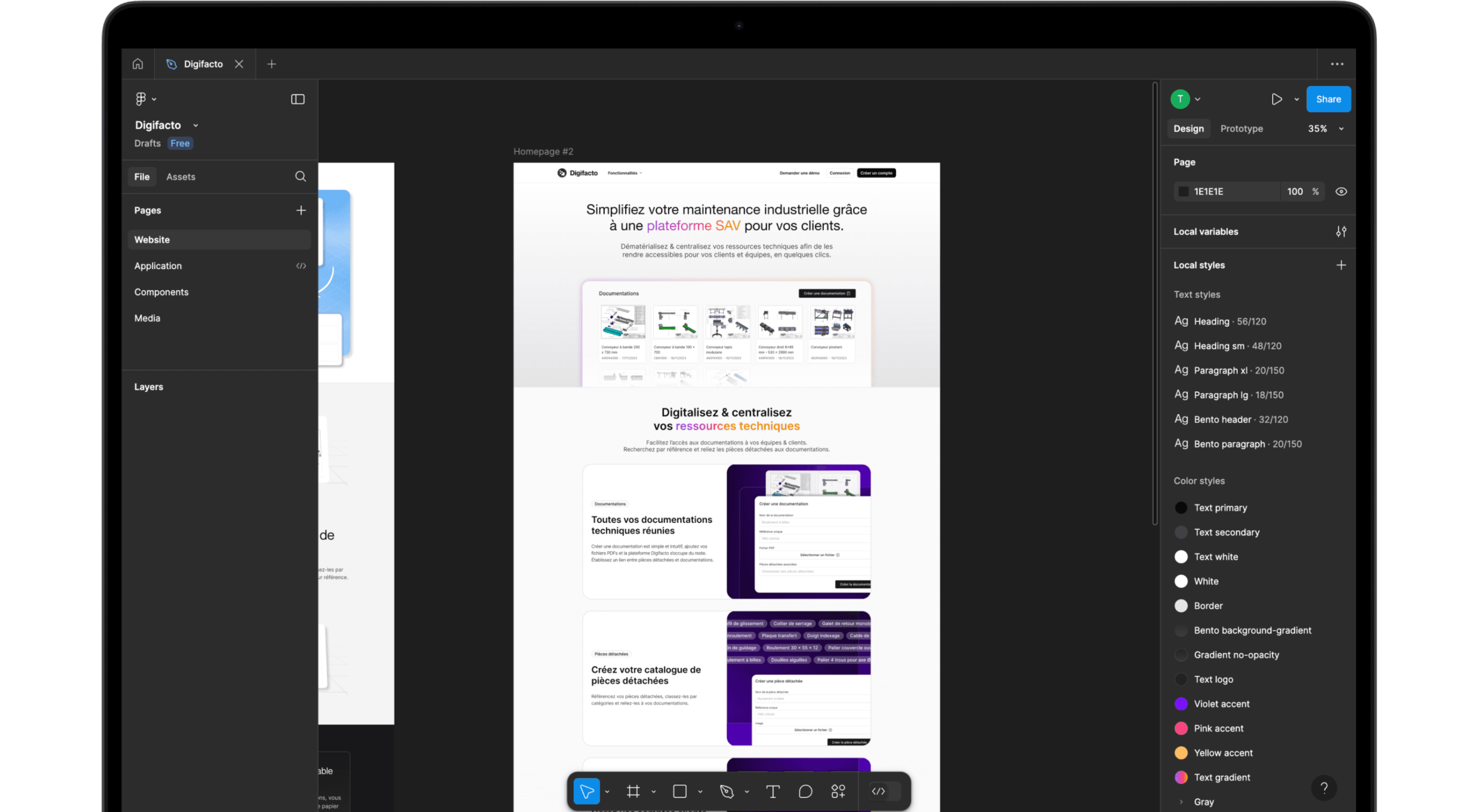Switch to the Assets tab
1479x812 pixels.
(x=180, y=177)
